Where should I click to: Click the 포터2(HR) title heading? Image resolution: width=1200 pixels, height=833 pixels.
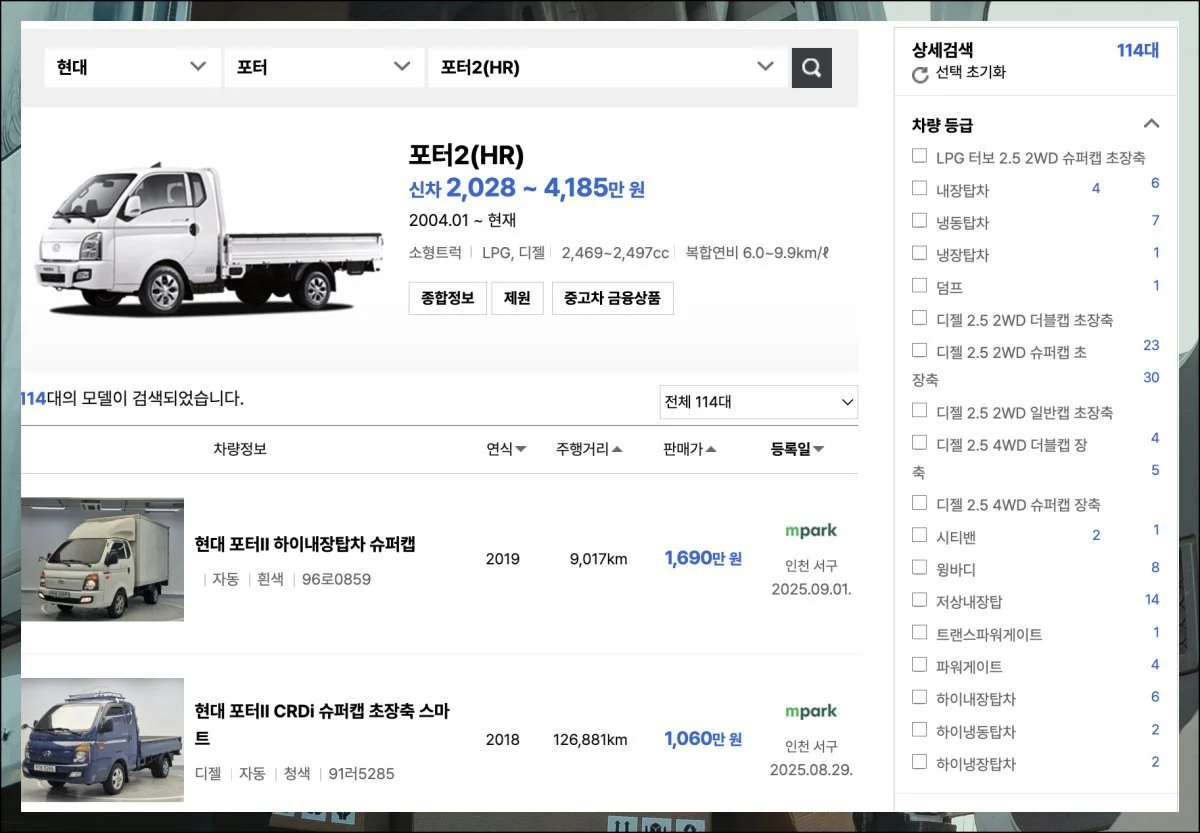click(466, 155)
